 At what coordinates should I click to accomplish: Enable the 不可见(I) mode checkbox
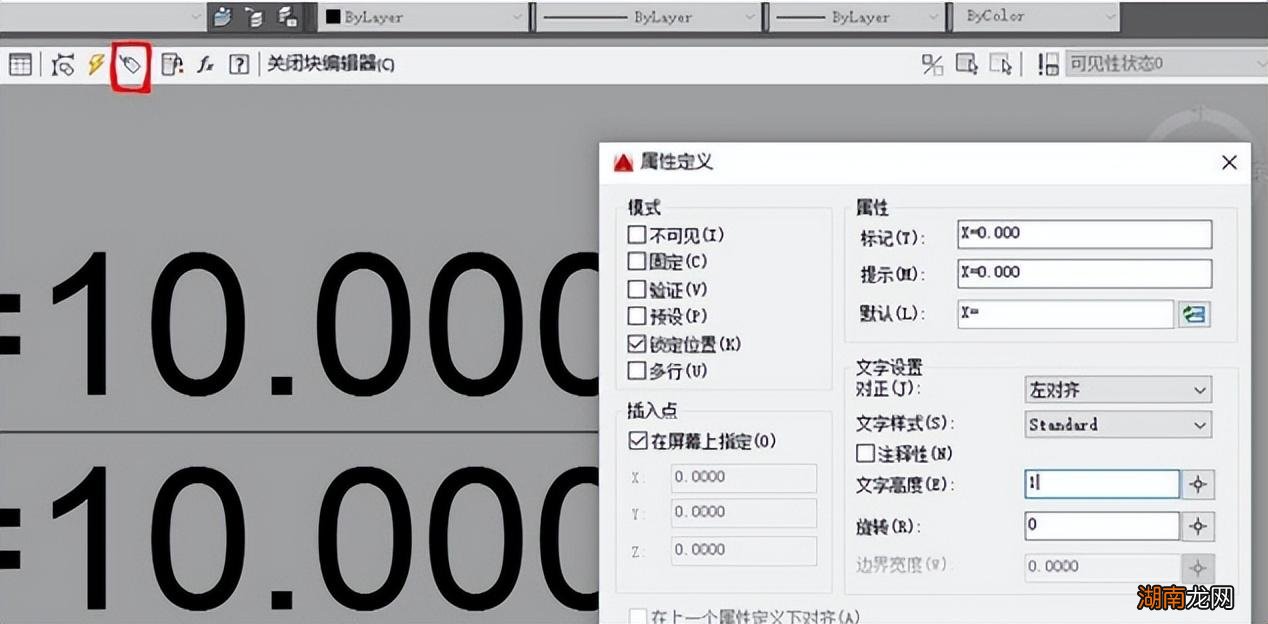[x=637, y=234]
